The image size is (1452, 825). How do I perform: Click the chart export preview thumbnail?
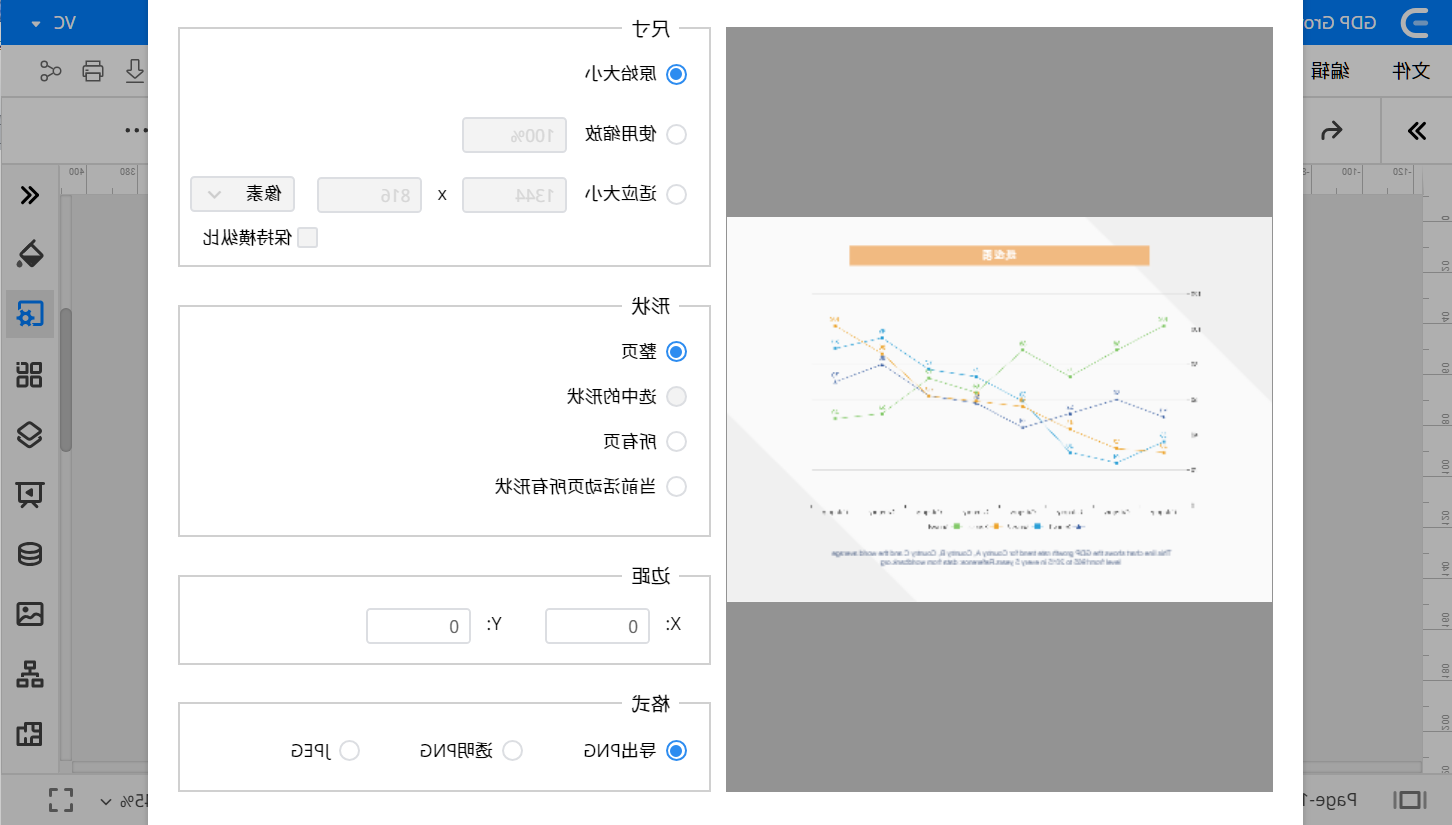tap(999, 409)
